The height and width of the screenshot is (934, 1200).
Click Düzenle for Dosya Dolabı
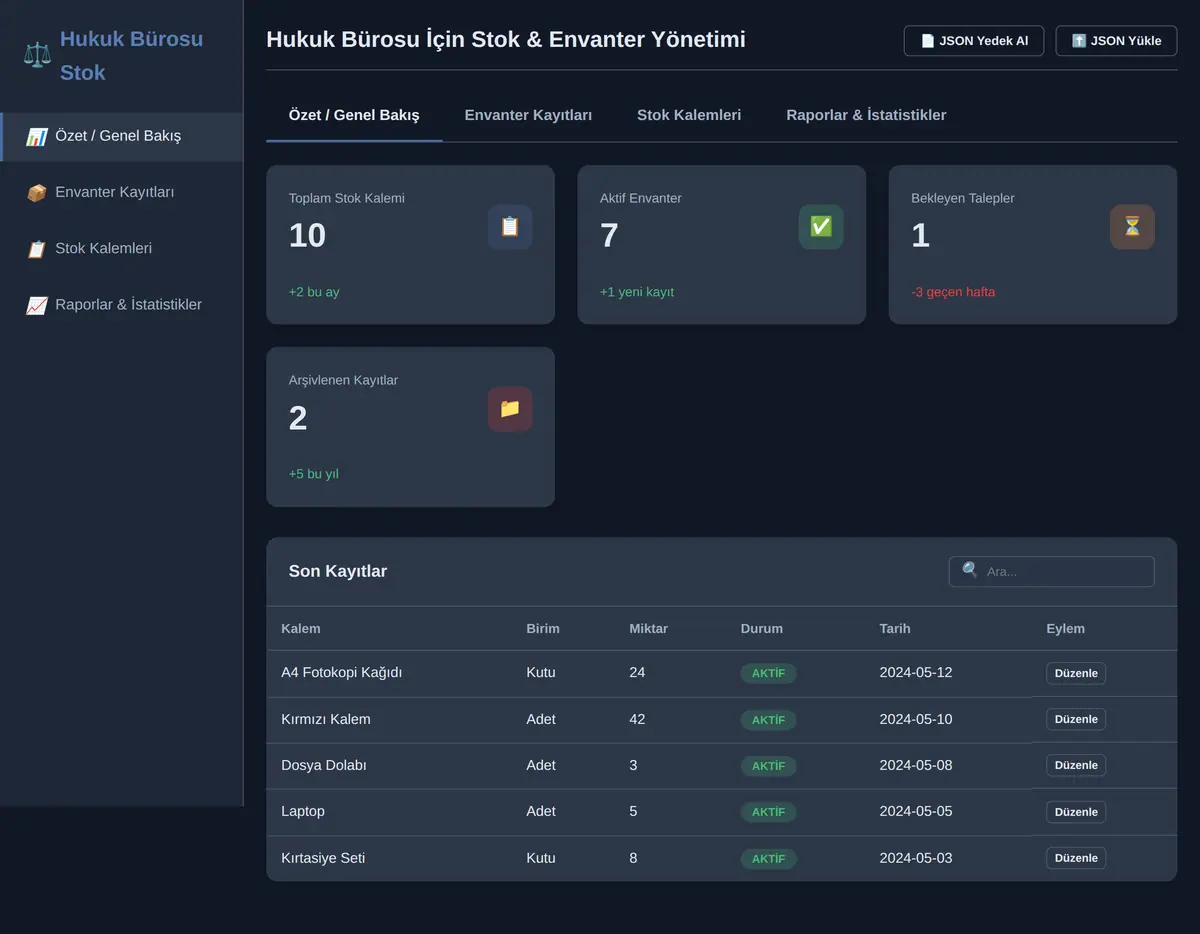point(1076,765)
